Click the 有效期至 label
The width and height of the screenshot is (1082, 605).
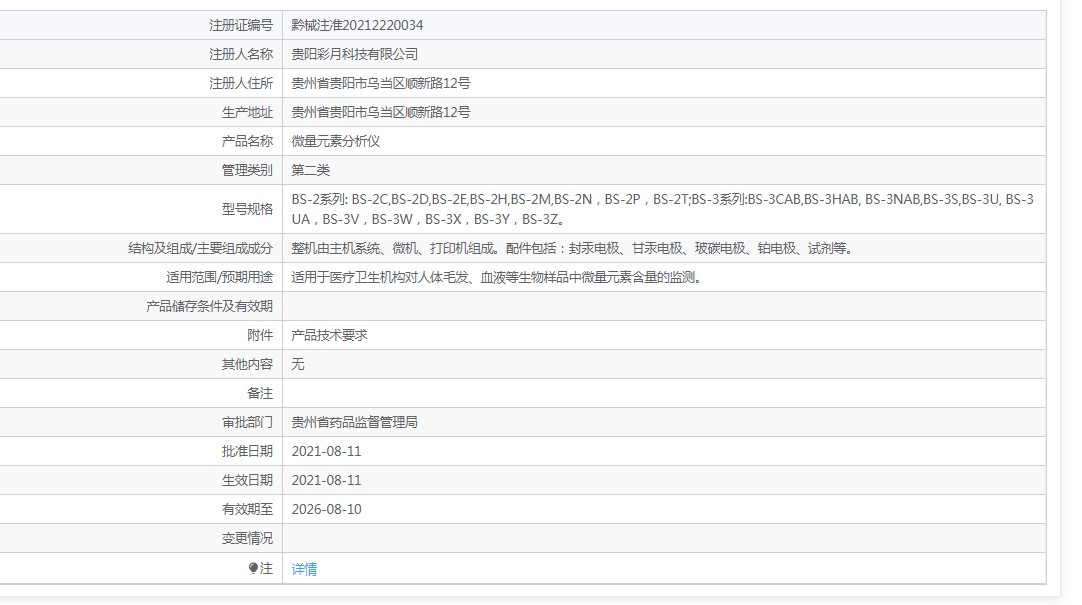(x=247, y=509)
